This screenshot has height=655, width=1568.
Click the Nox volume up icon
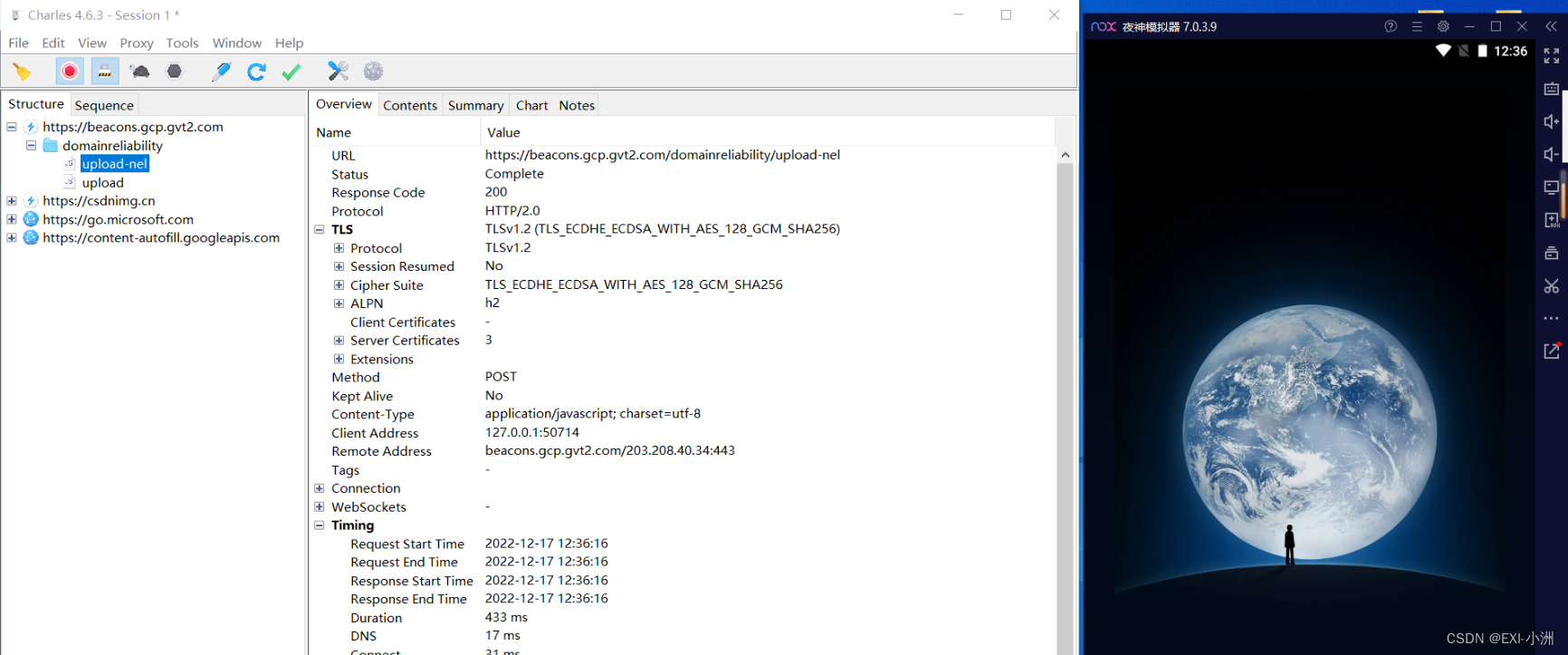click(1551, 121)
